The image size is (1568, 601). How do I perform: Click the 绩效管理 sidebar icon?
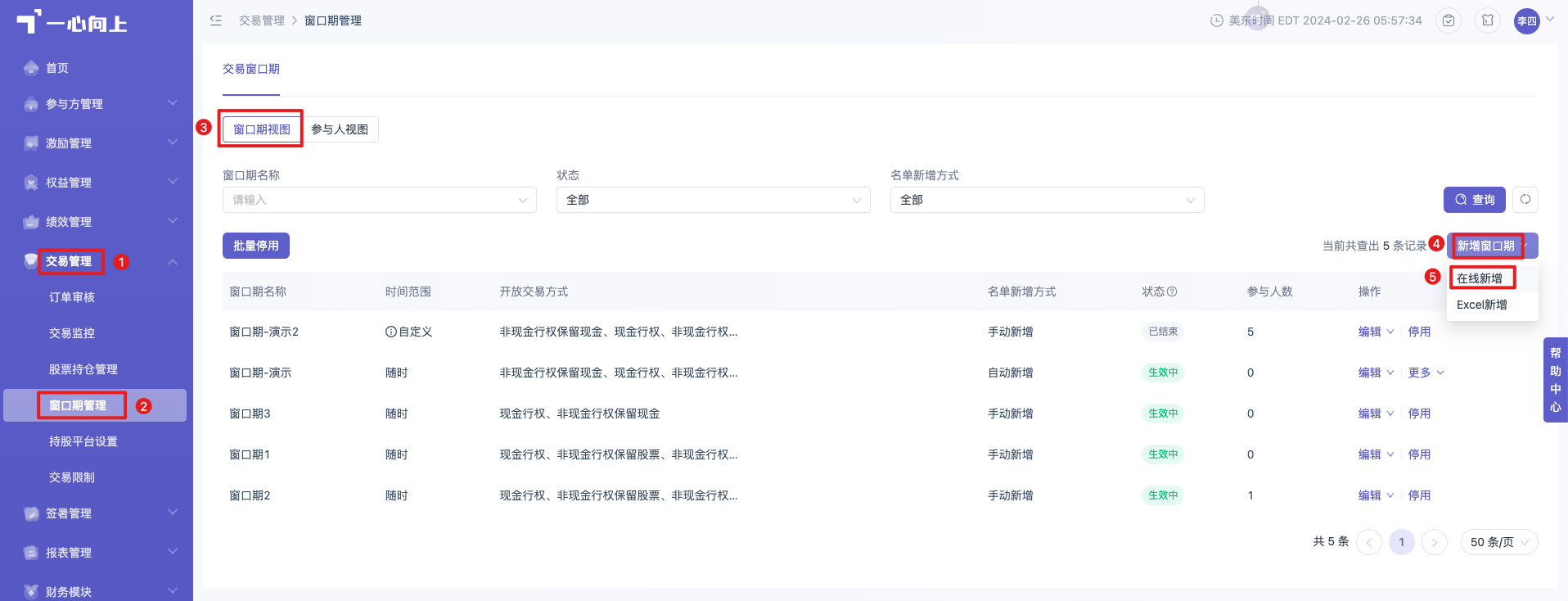[x=31, y=222]
